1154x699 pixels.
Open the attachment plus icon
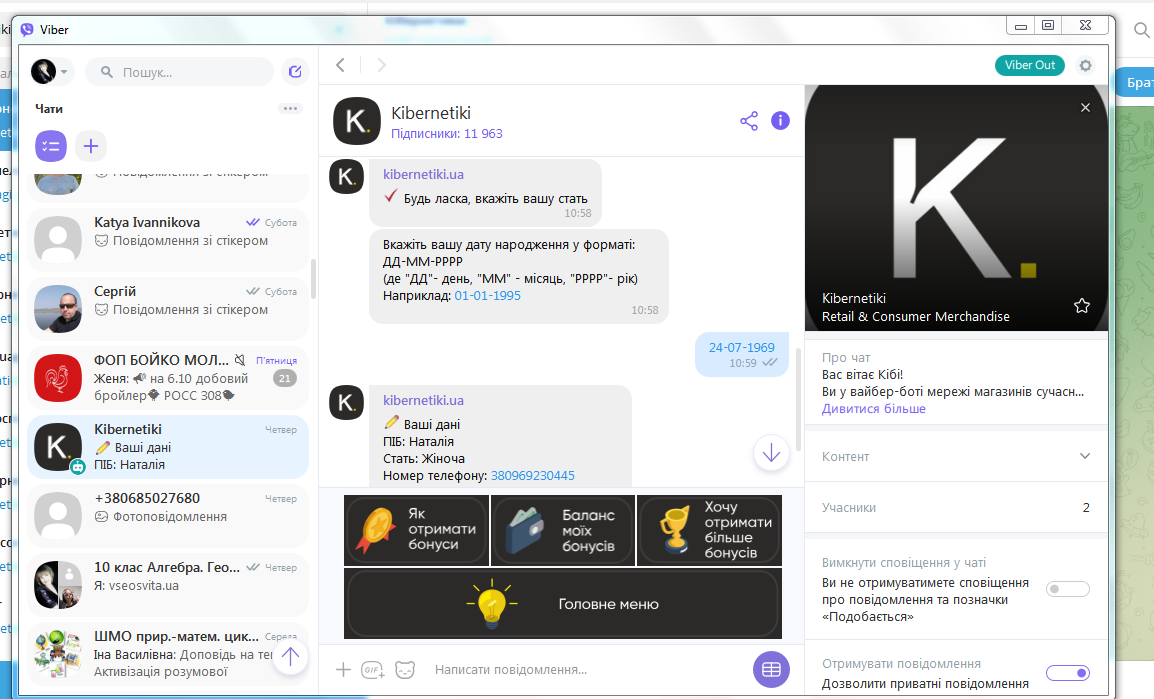[343, 670]
